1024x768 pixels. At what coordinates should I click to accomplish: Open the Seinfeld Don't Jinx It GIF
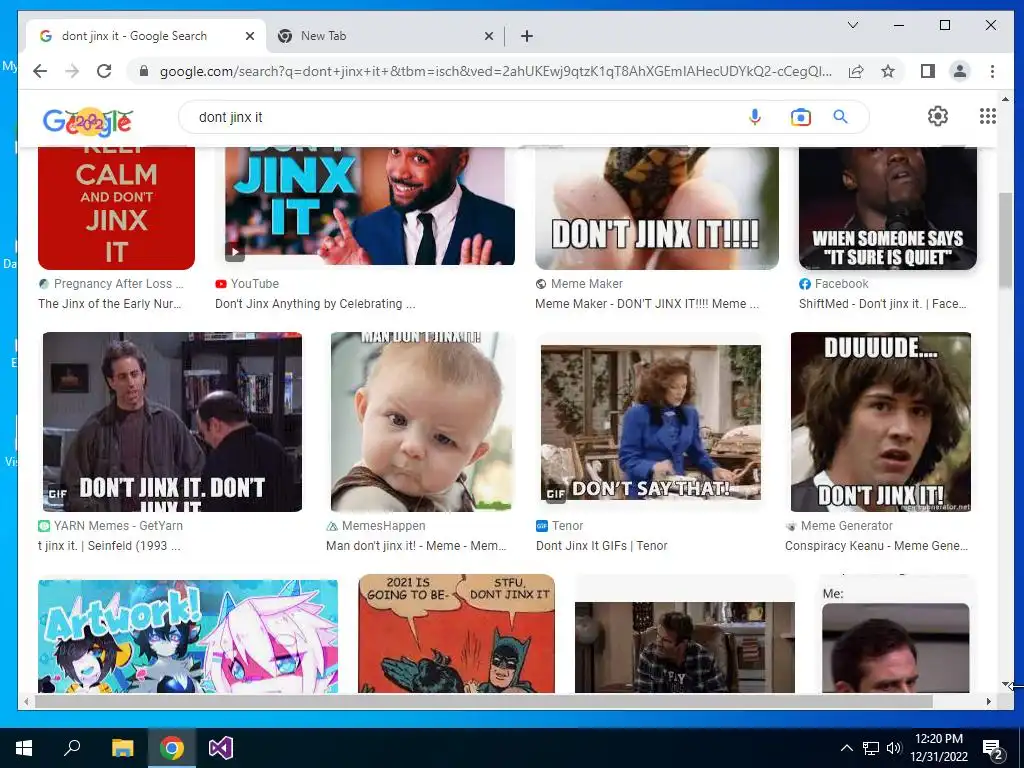pyautogui.click(x=172, y=422)
